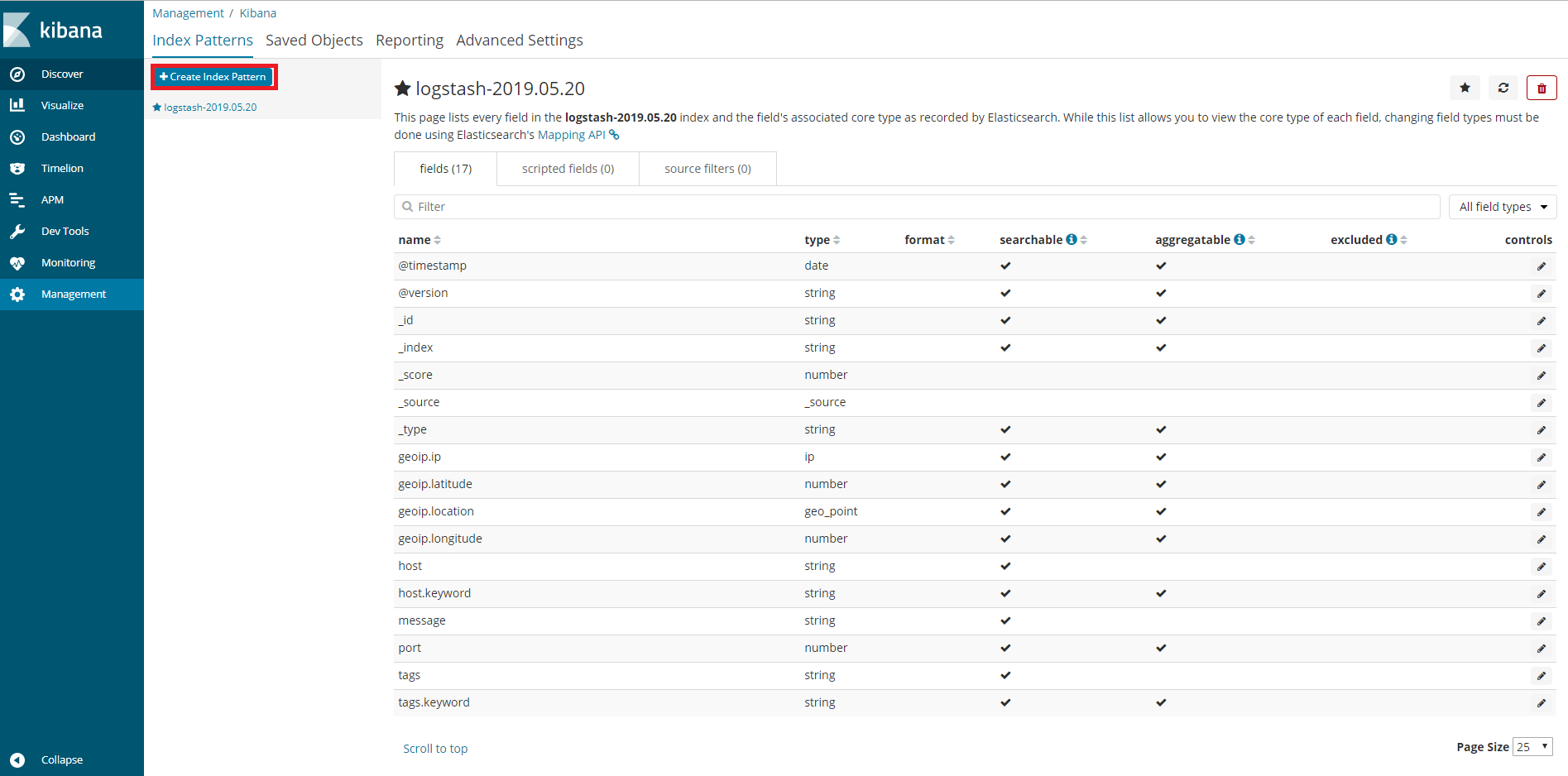Edit the geoip.location field
Screen dimensions: 1568x776
1542,512
